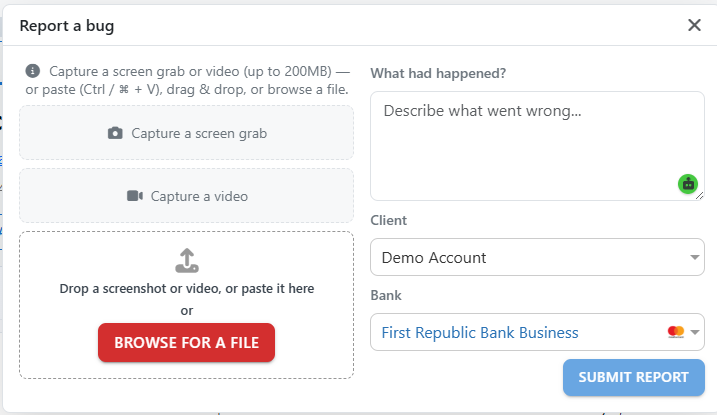This screenshot has width=717, height=415.
Task: Choose Capture a screen grab
Action: (187, 133)
